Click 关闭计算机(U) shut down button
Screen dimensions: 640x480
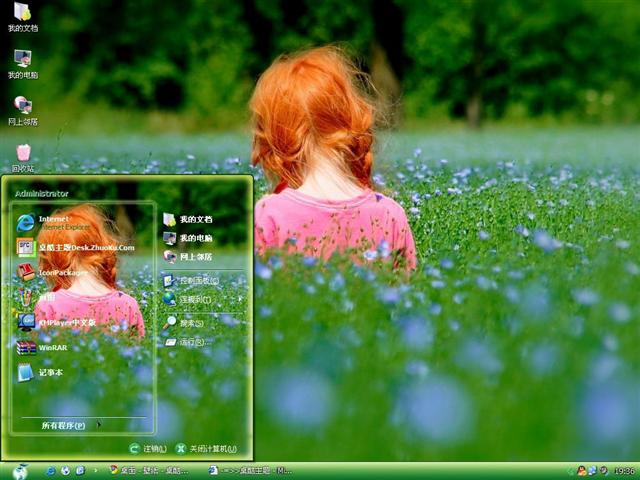point(206,449)
